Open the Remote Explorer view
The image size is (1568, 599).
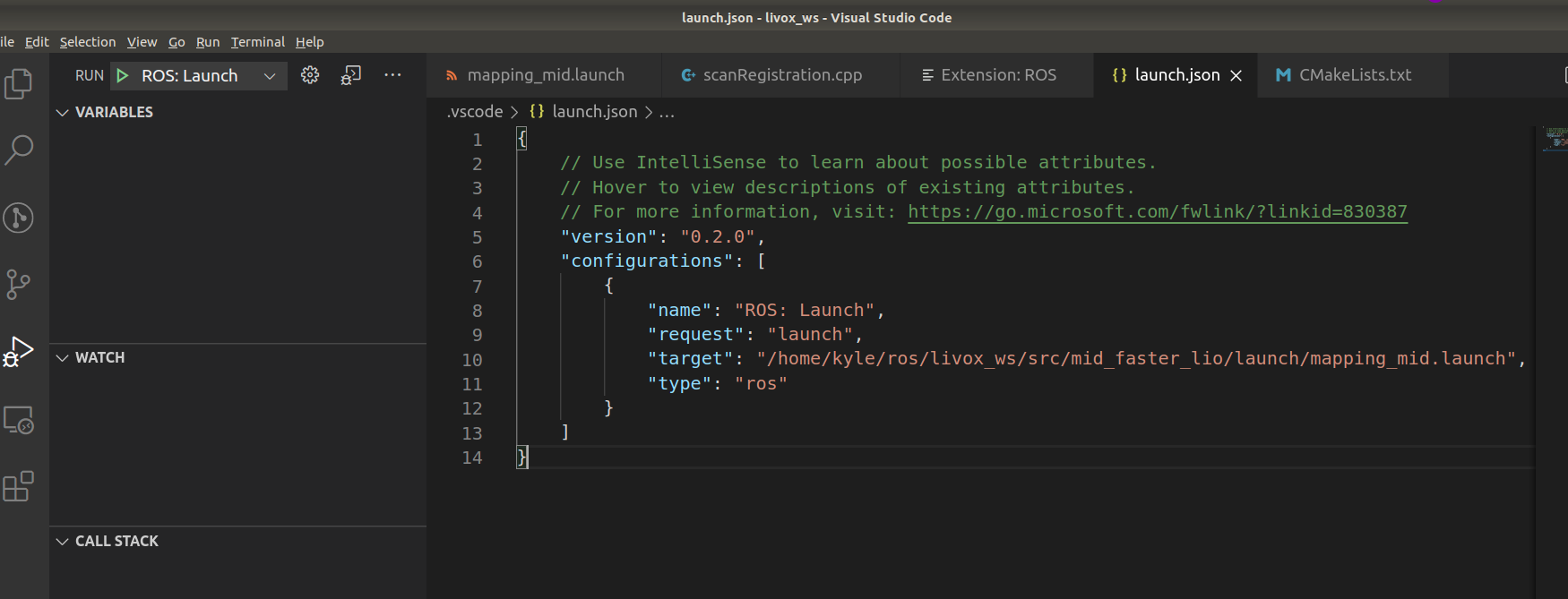[19, 420]
